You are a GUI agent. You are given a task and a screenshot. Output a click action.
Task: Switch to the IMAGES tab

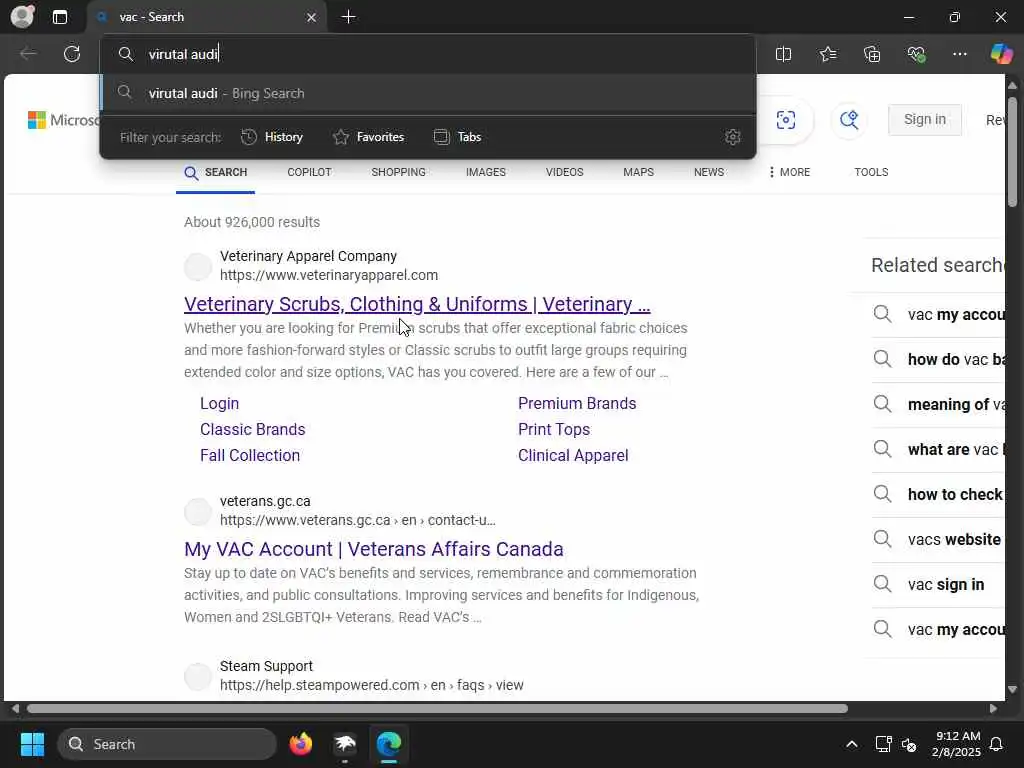(486, 172)
